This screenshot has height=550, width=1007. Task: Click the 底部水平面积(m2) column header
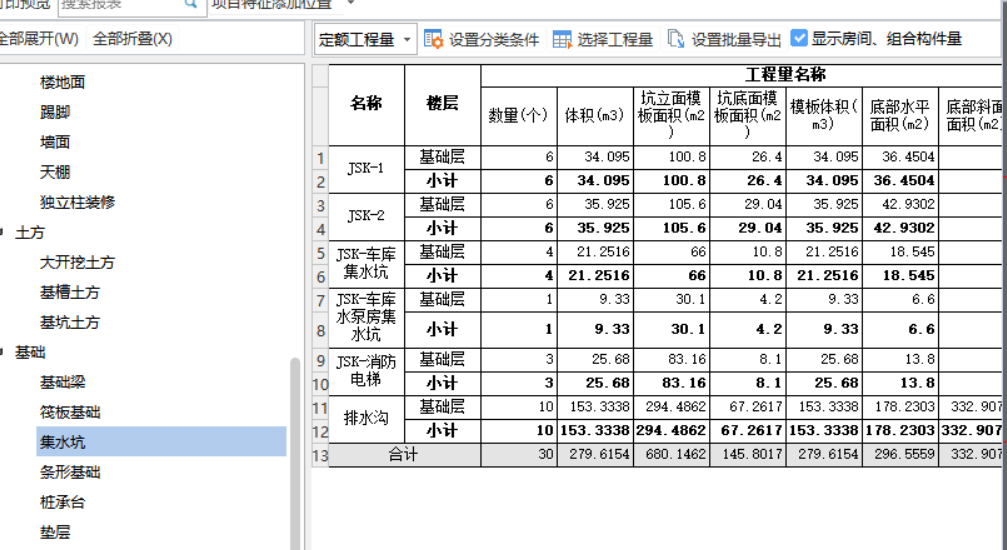tap(900, 116)
